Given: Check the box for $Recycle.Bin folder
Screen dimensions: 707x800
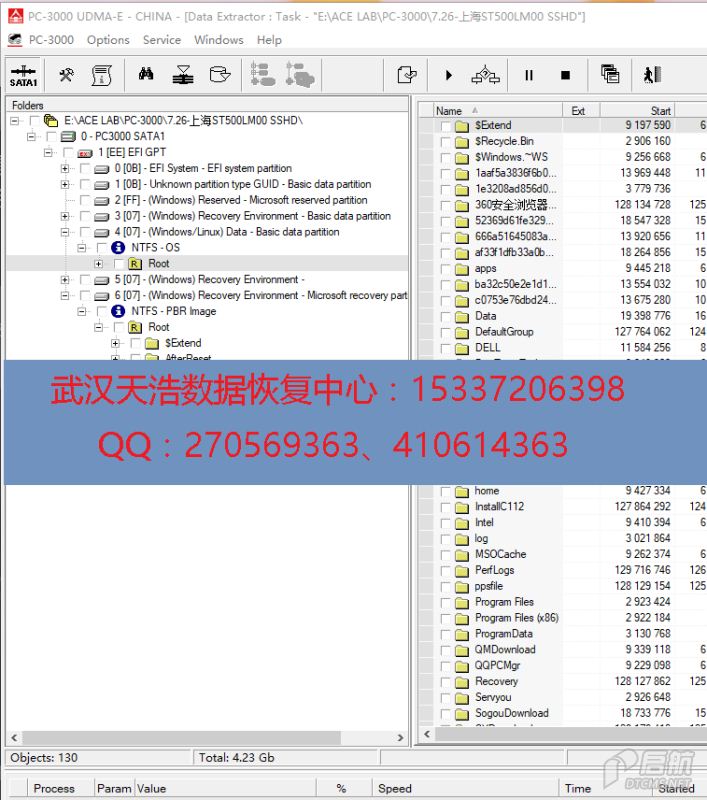Looking at the screenshot, I should click(445, 142).
